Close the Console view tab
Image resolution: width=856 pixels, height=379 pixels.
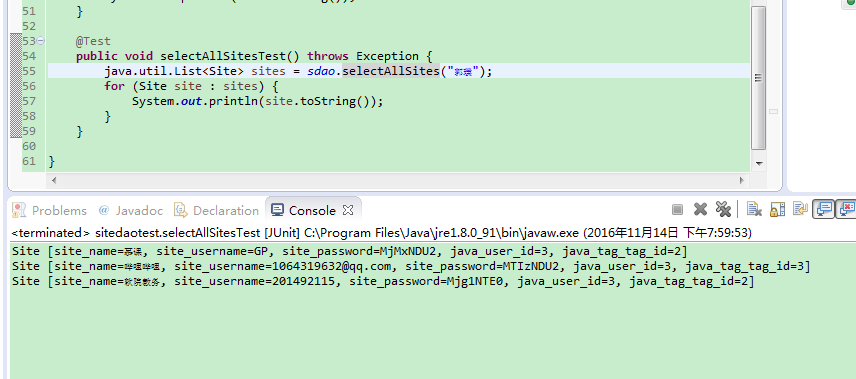pos(348,210)
